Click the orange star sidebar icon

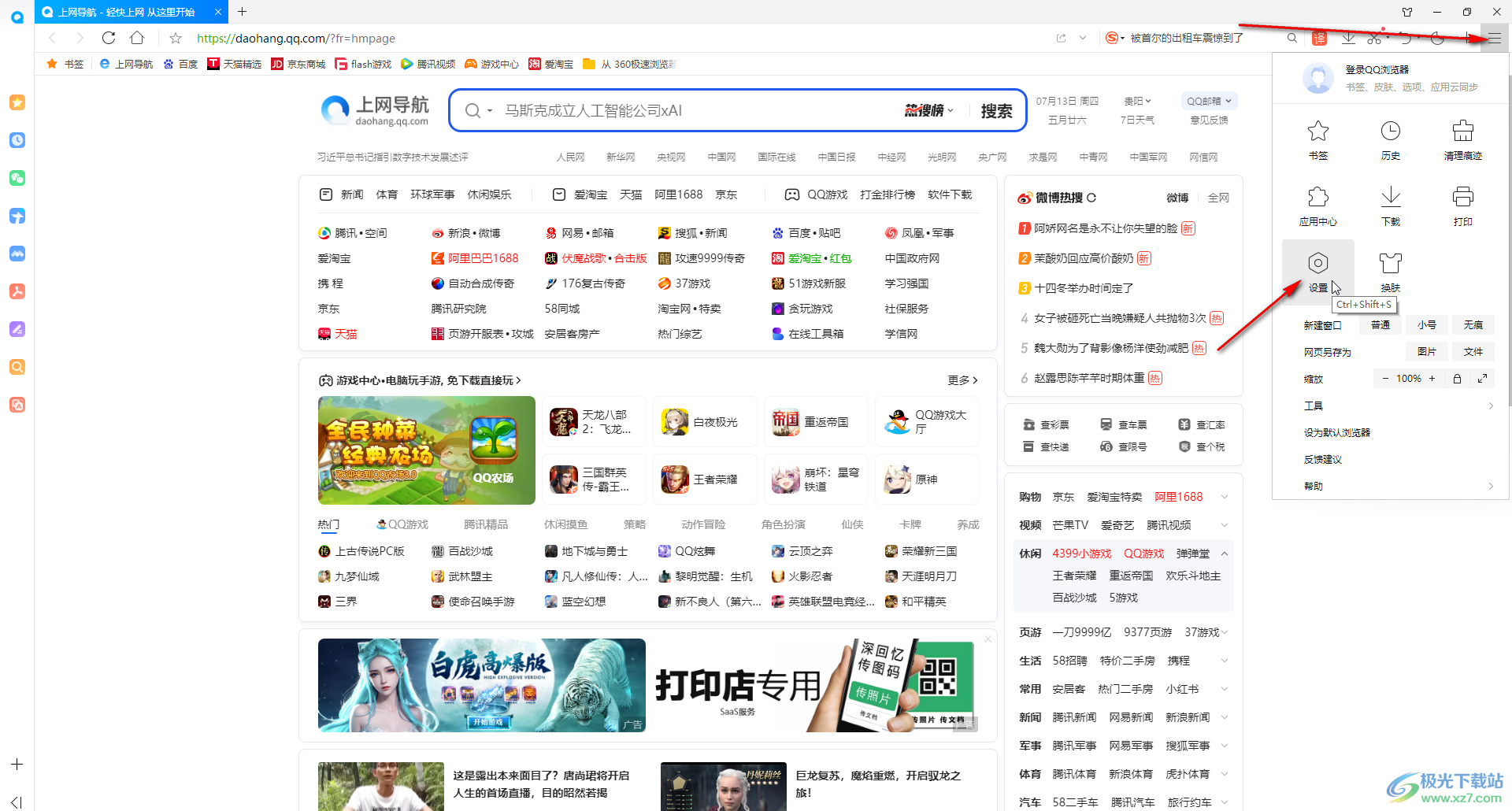[x=17, y=102]
